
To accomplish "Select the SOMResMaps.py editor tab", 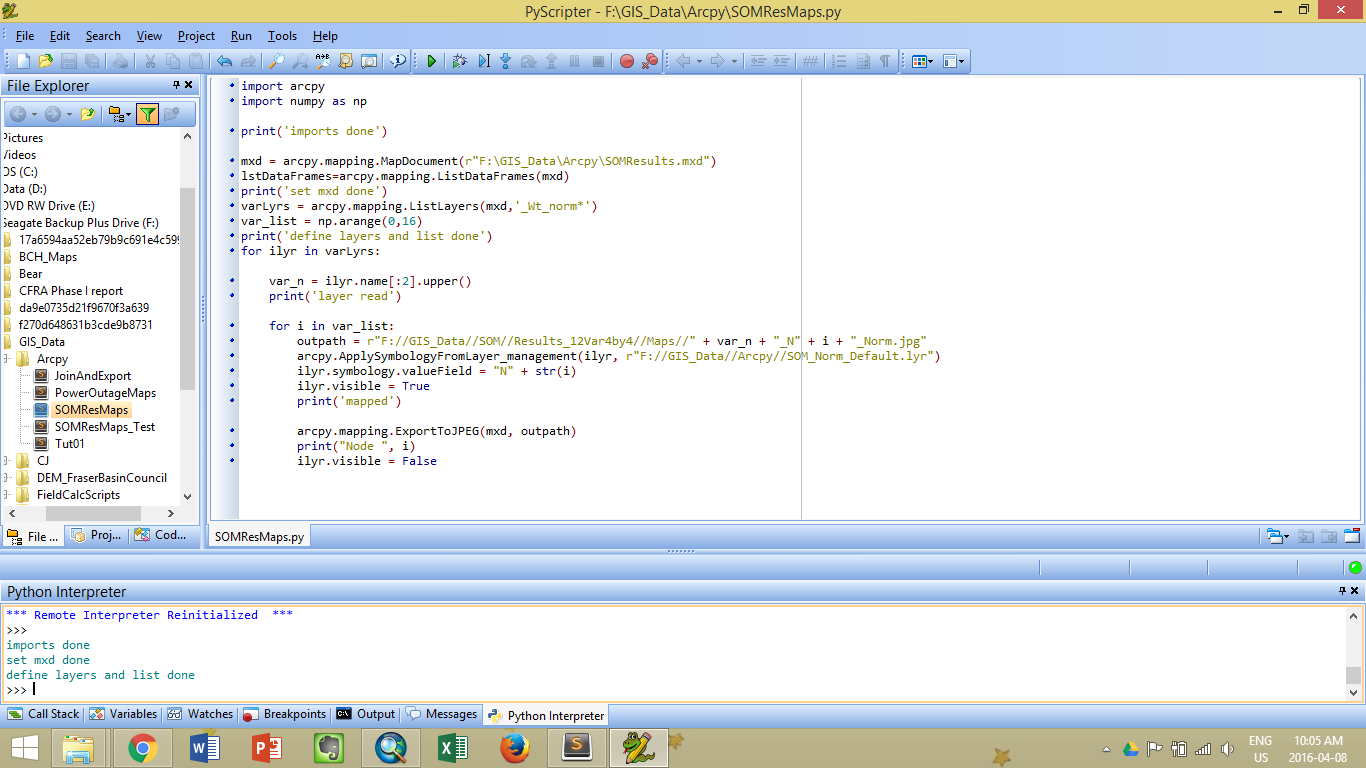I will tap(260, 537).
